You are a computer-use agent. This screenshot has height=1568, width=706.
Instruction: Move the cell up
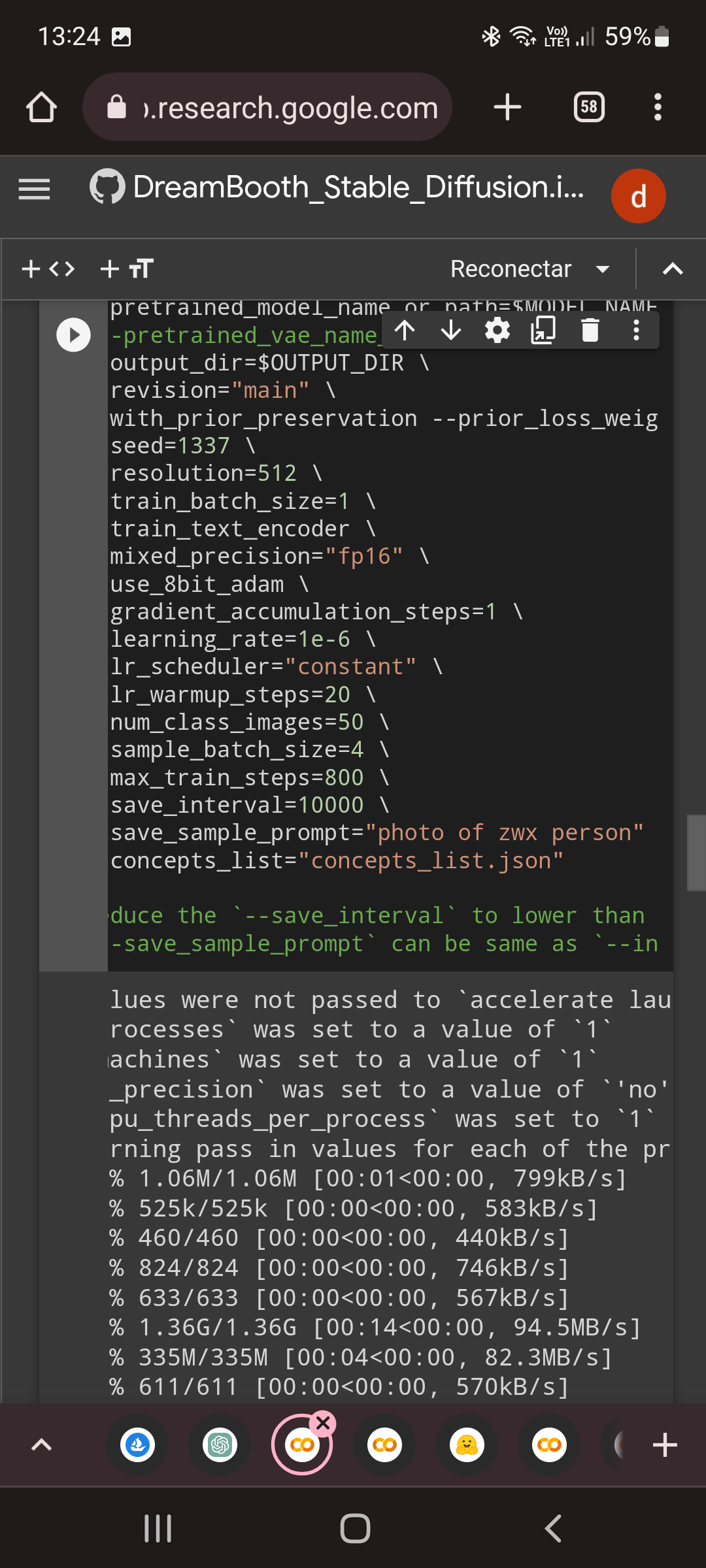pos(405,330)
